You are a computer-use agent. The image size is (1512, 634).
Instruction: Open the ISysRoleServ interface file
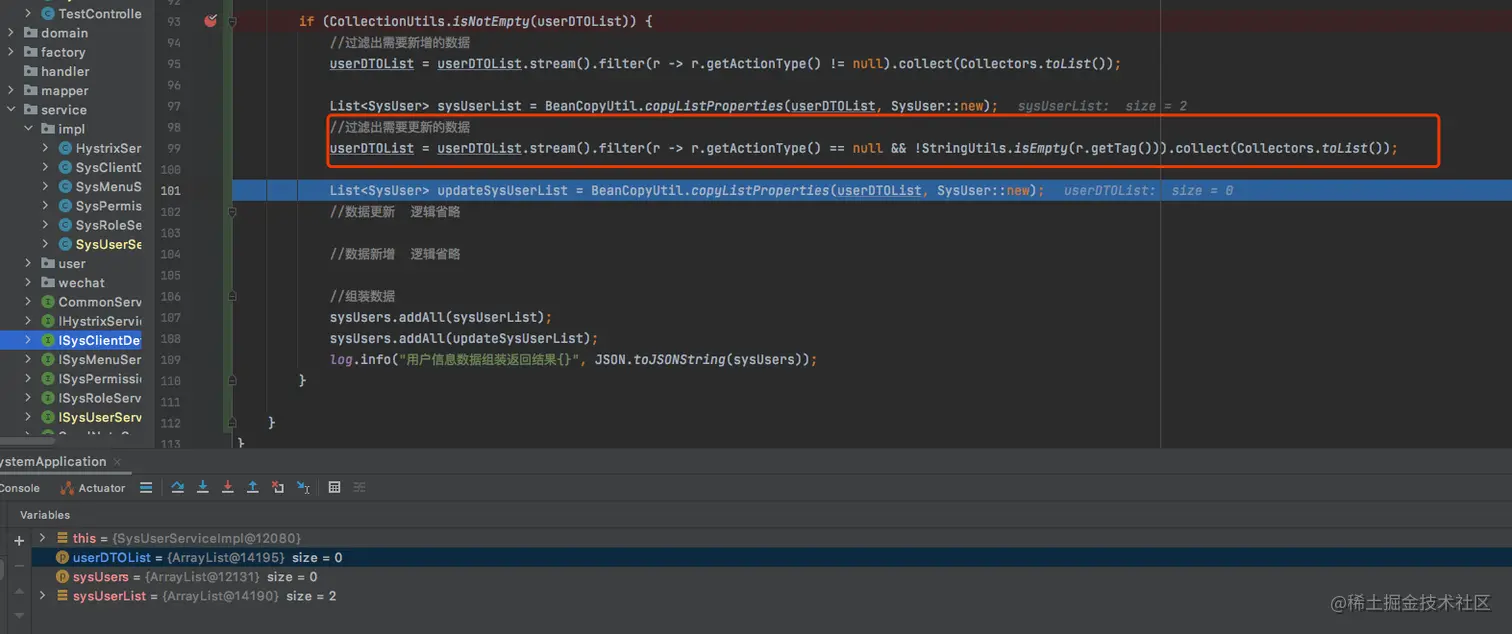(x=100, y=398)
